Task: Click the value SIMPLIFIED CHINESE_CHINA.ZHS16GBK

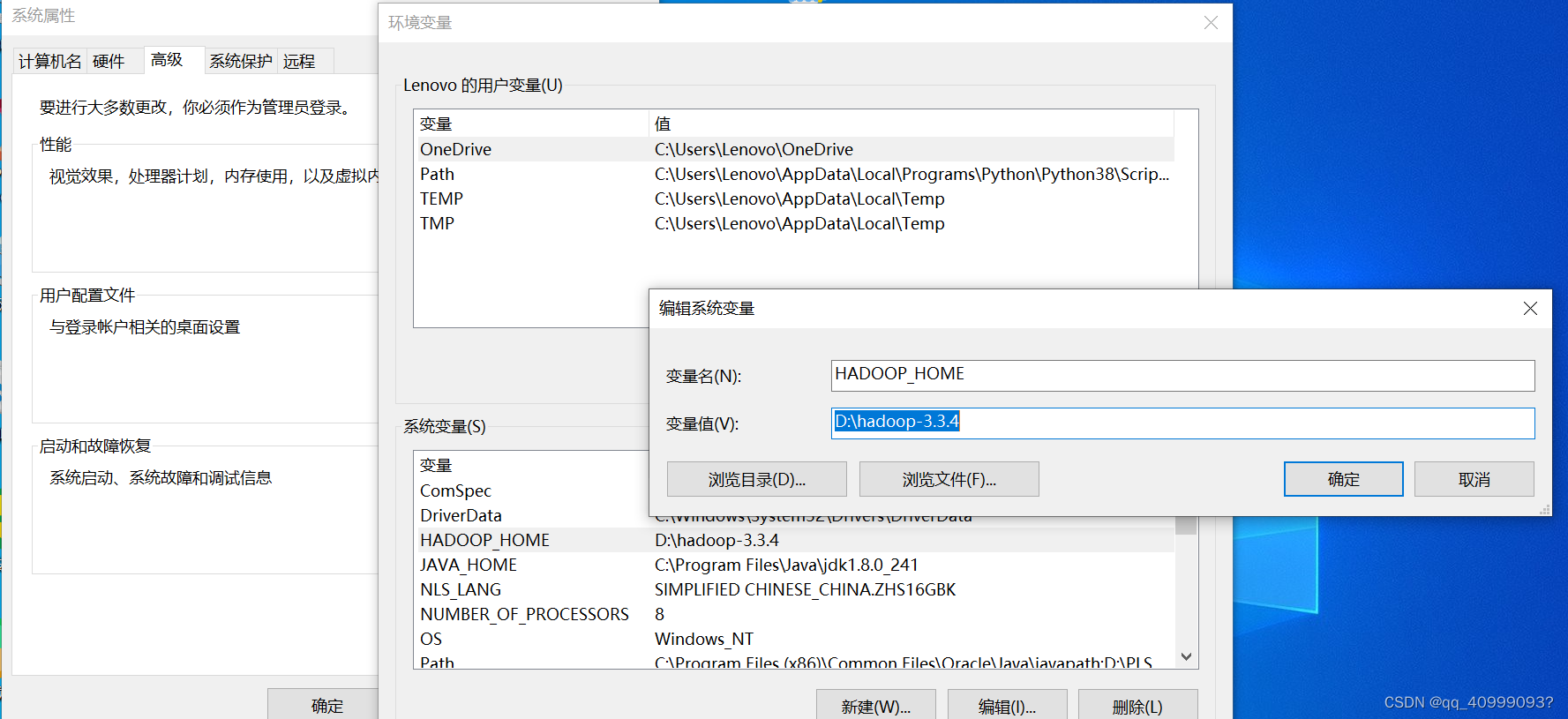Action: coord(805,589)
